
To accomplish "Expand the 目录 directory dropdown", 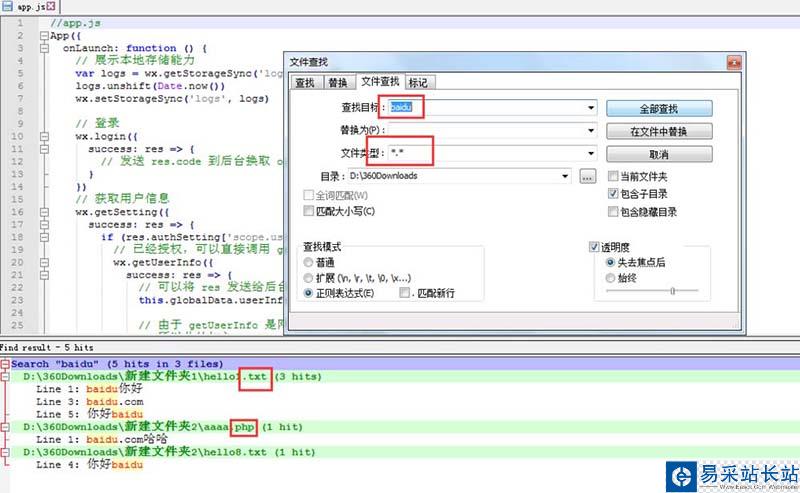I will click(x=565, y=176).
